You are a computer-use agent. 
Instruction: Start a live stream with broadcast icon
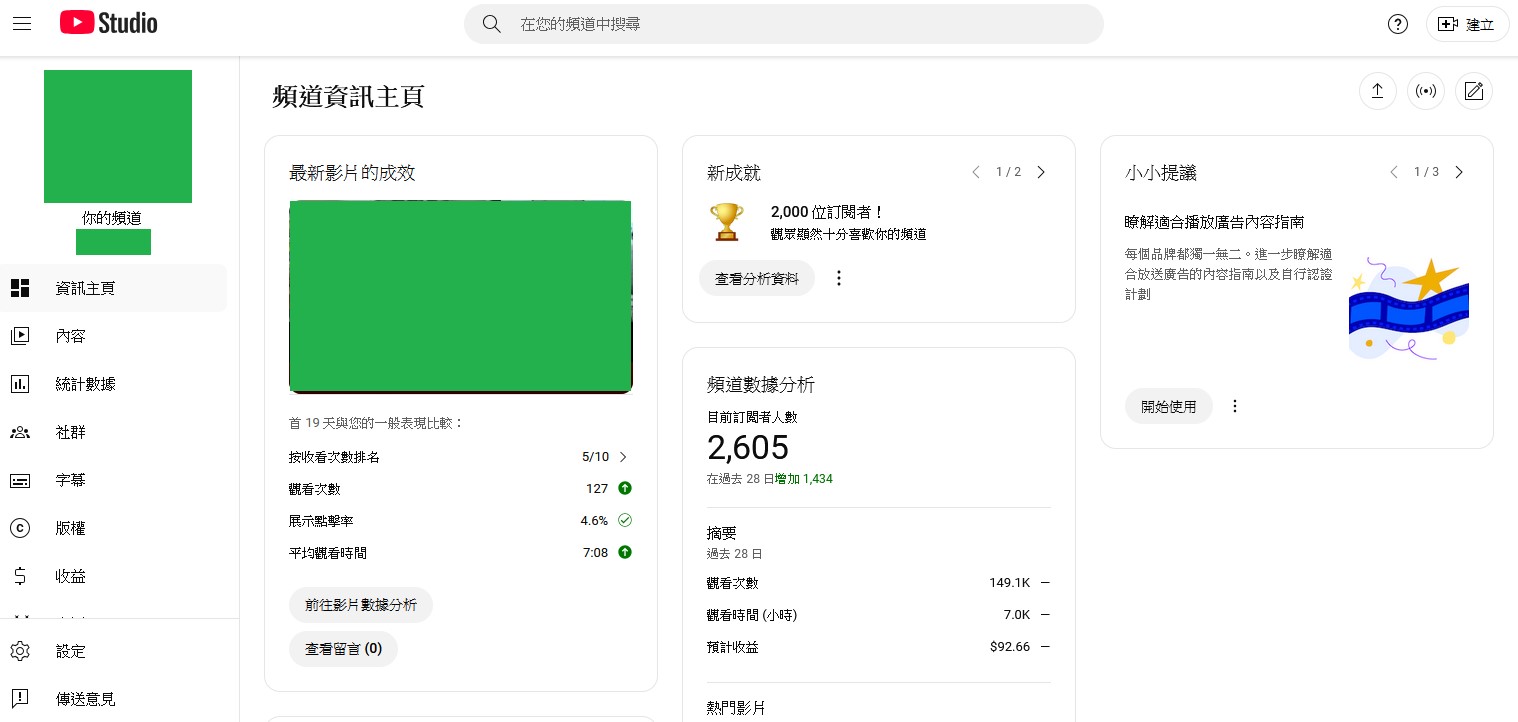click(x=1425, y=91)
